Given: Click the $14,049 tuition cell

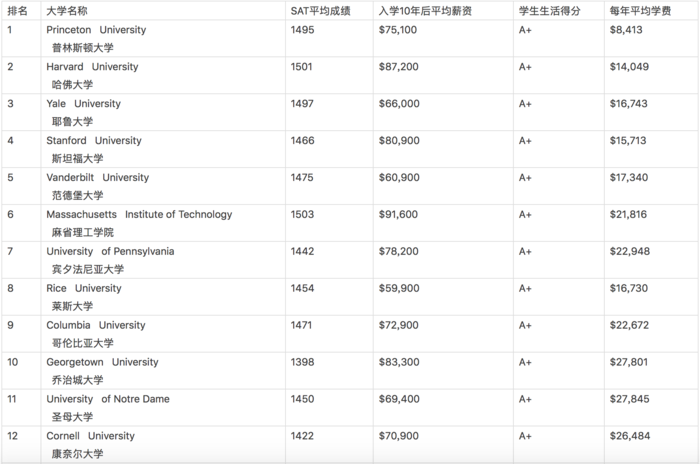Looking at the screenshot, I should (x=629, y=67).
